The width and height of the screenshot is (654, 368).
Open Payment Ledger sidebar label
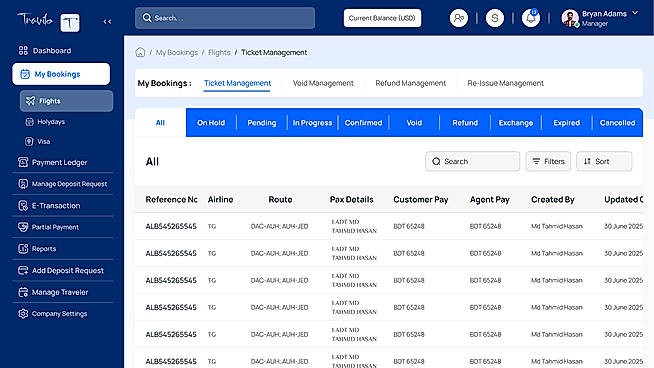(60, 162)
